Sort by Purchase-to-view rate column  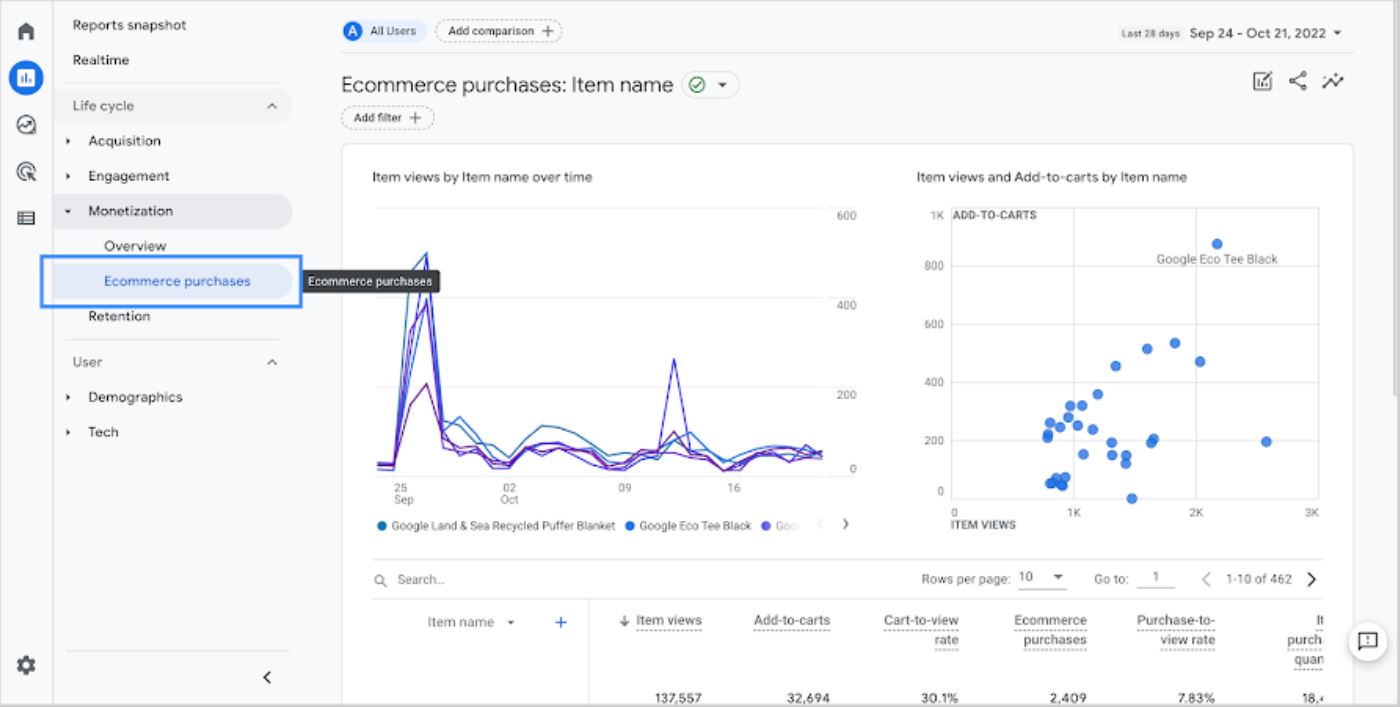point(1176,630)
